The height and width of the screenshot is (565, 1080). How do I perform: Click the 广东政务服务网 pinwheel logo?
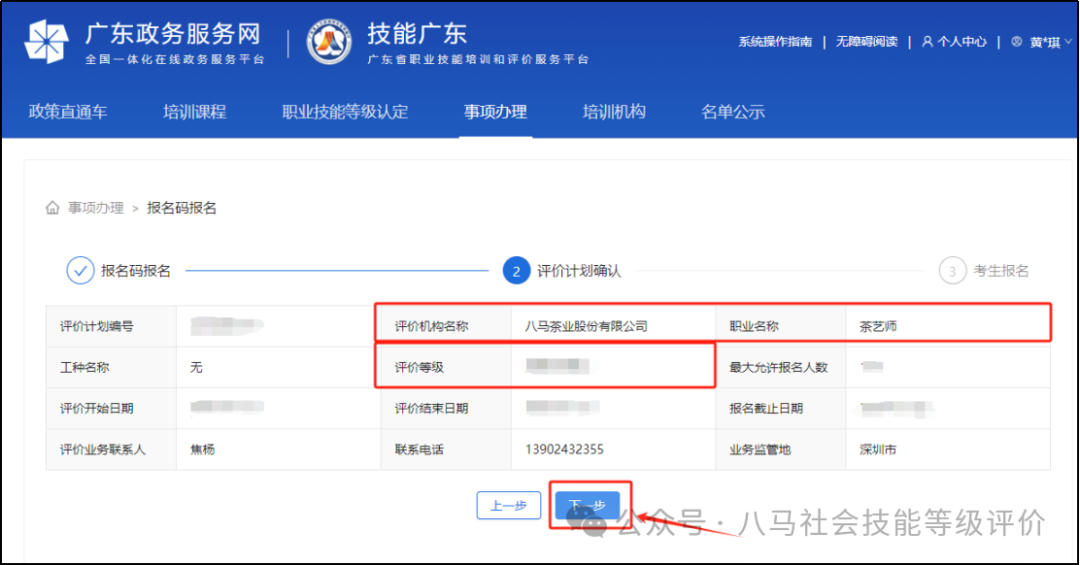(x=46, y=41)
